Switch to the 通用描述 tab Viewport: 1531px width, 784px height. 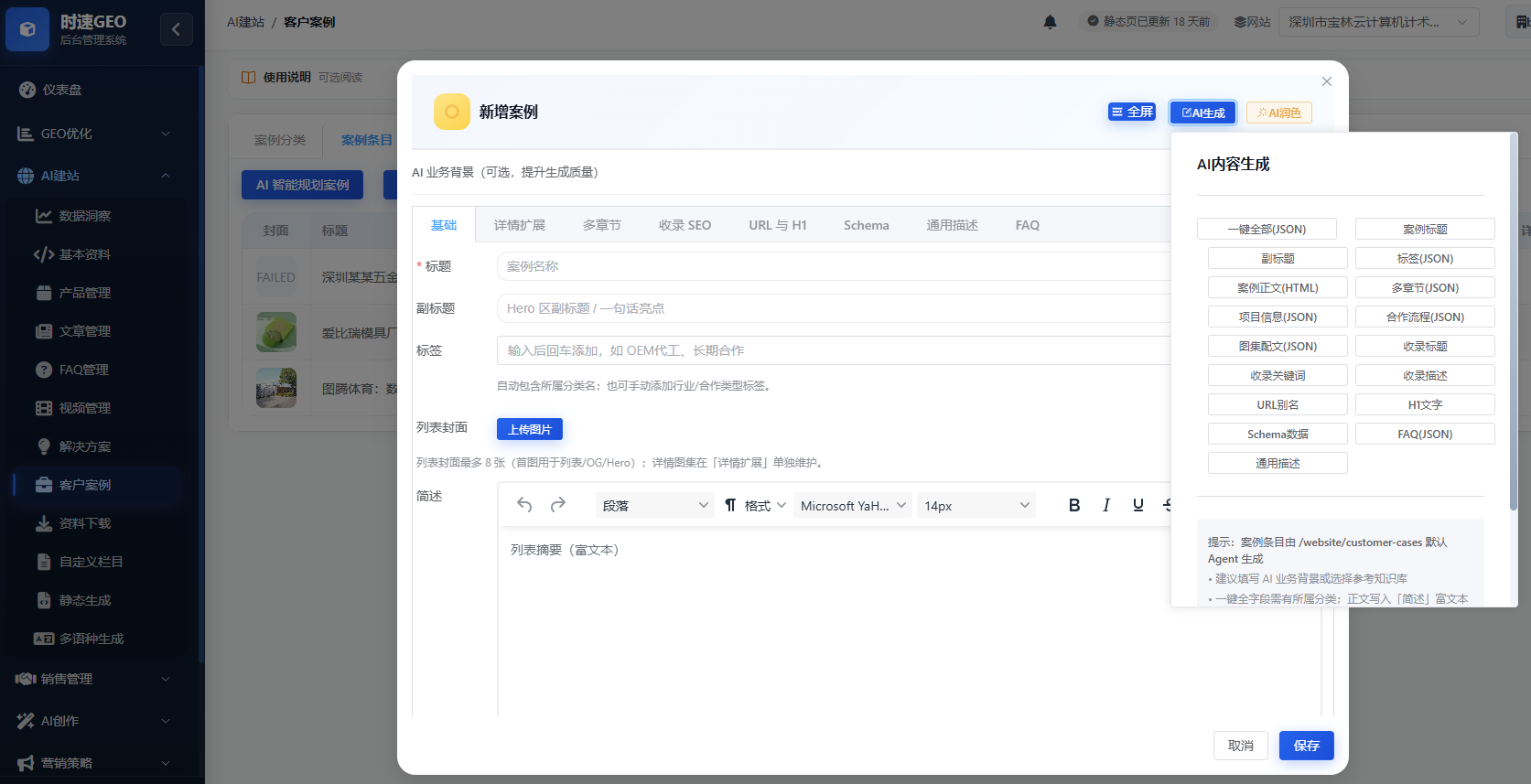click(953, 225)
